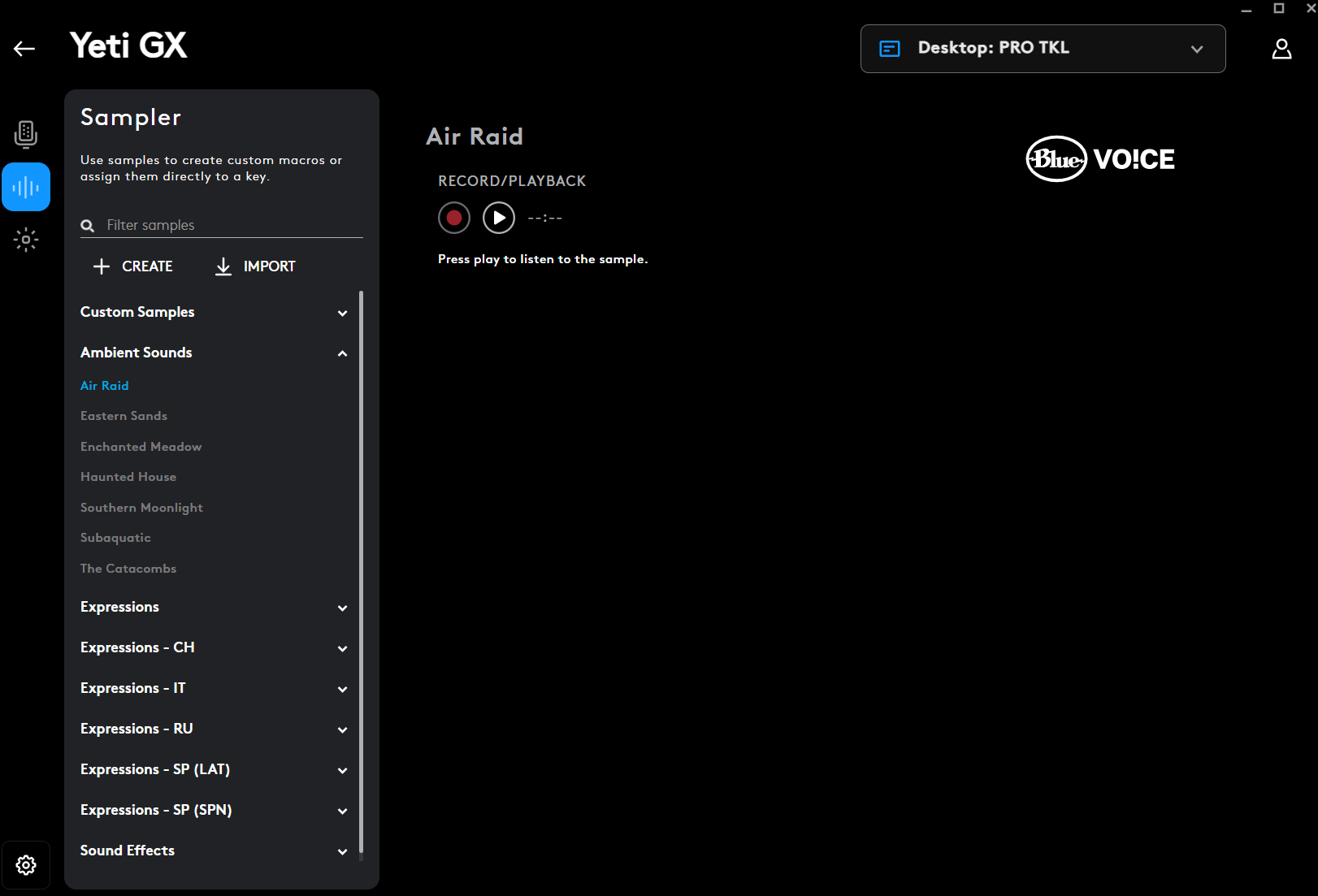This screenshot has height=896, width=1318.
Task: Expand Expressions - RU category
Action: [215, 729]
